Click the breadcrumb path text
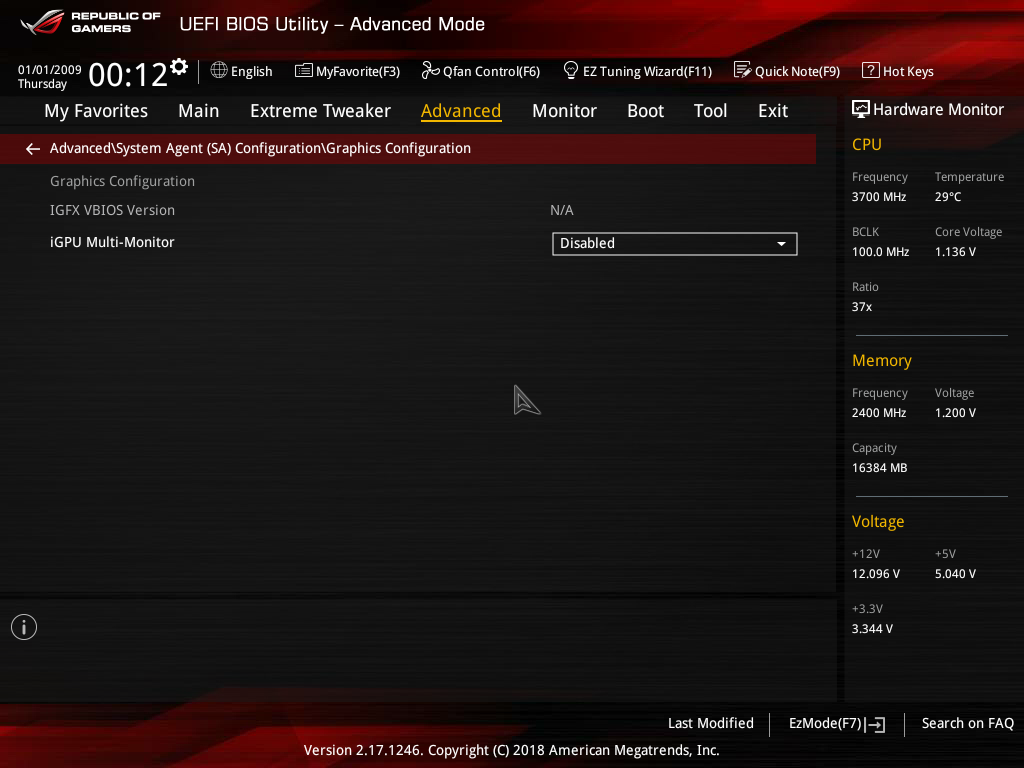Image resolution: width=1024 pixels, height=768 pixels. (x=260, y=149)
